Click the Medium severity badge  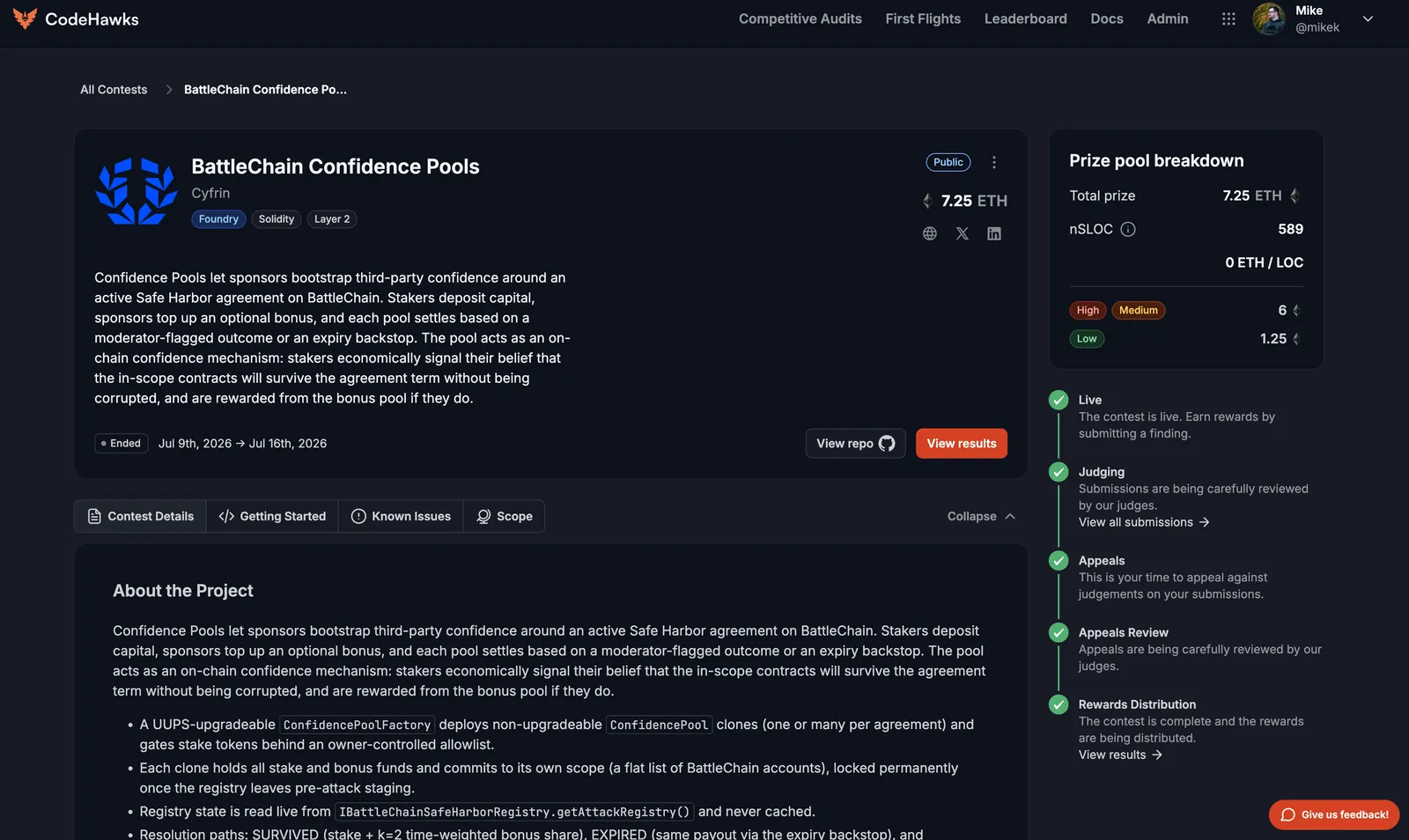[x=1139, y=310]
